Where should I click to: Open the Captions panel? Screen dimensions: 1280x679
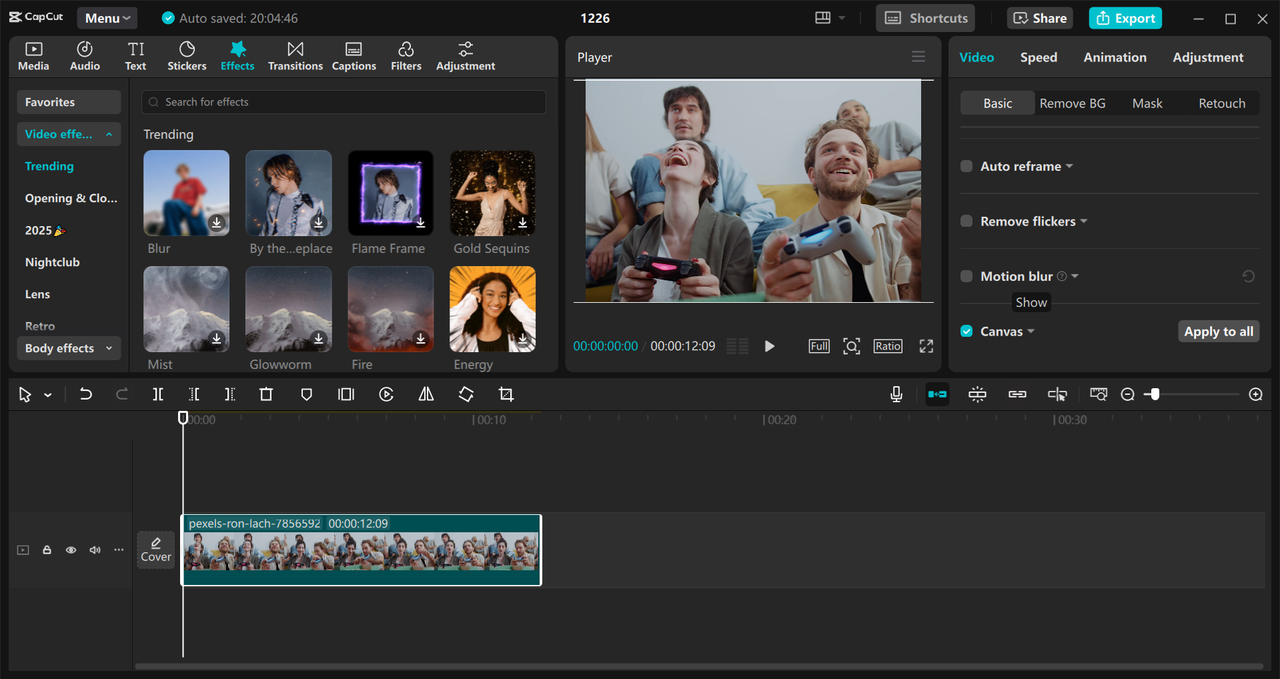click(354, 56)
